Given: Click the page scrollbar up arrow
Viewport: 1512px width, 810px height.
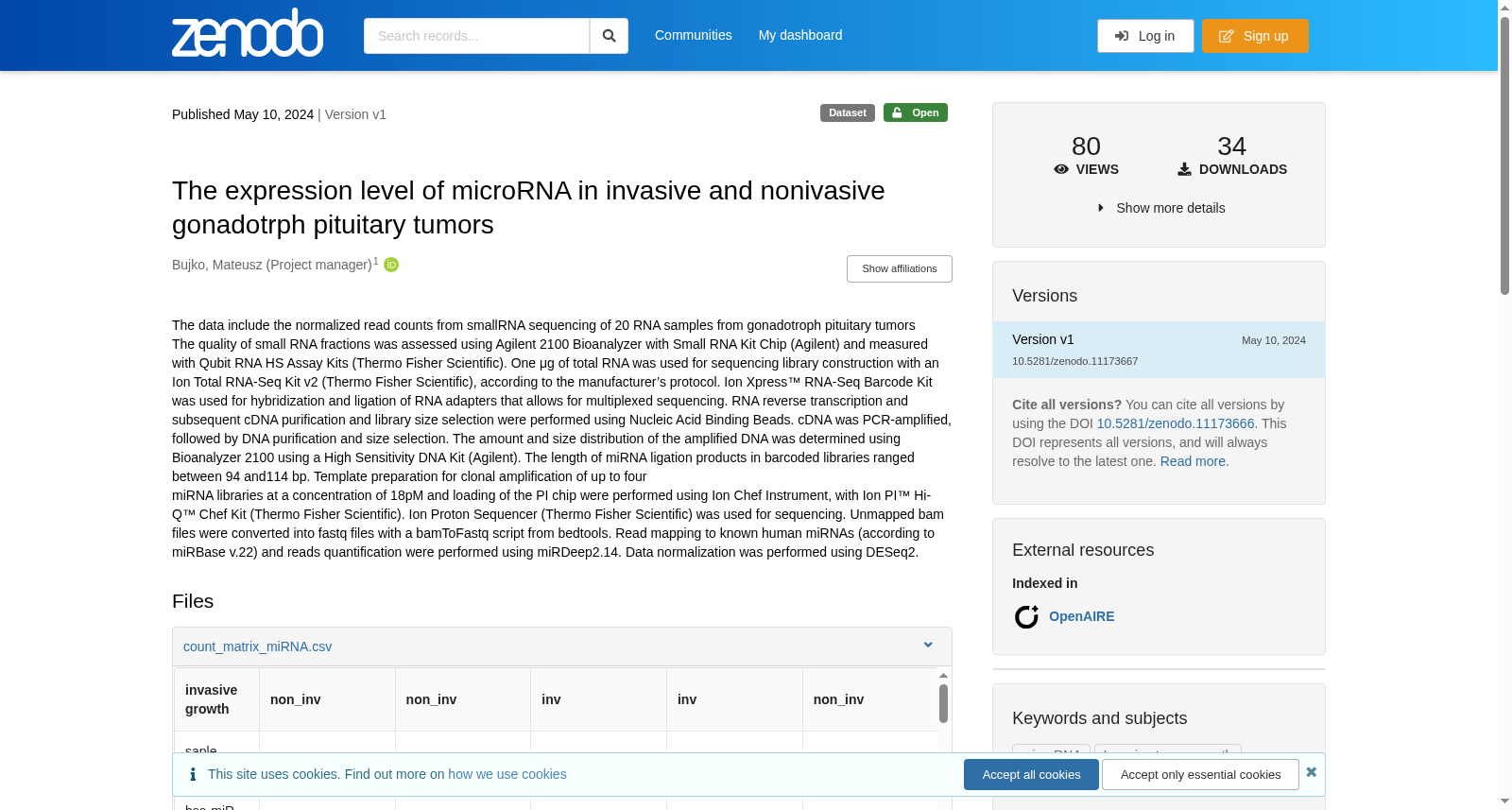Looking at the screenshot, I should (x=1504, y=8).
